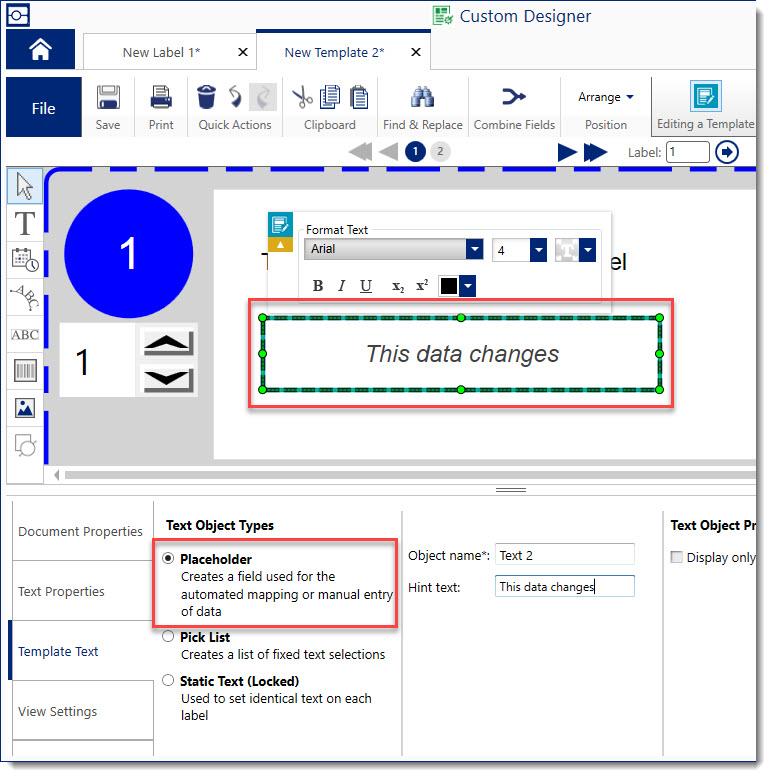Viewport: 771px width, 777px height.
Task: Open the Text Properties tab
Action: (61, 591)
